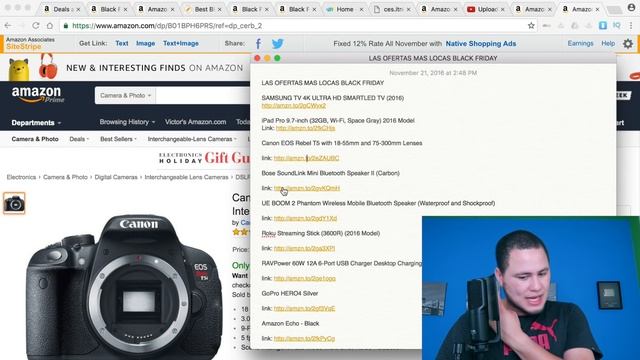Click the address bar URL

pos(167,26)
